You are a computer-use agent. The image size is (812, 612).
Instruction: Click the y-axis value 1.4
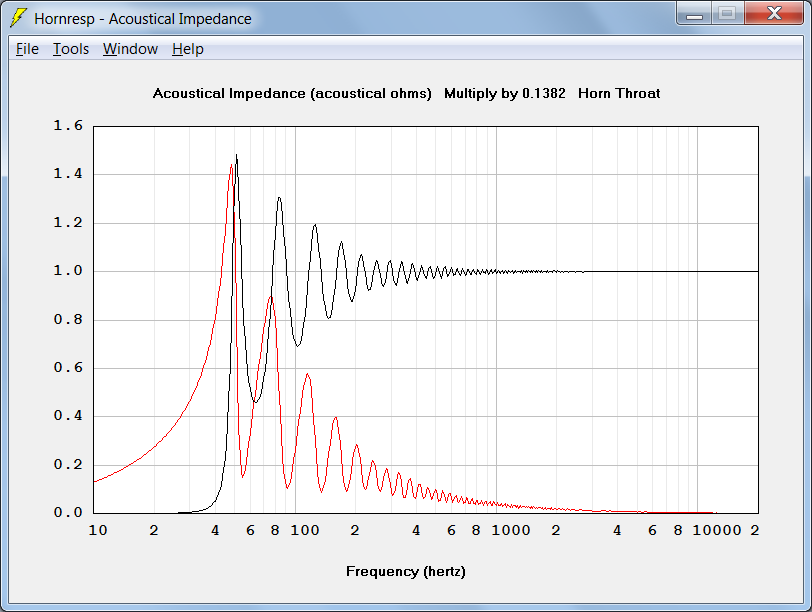[68, 173]
